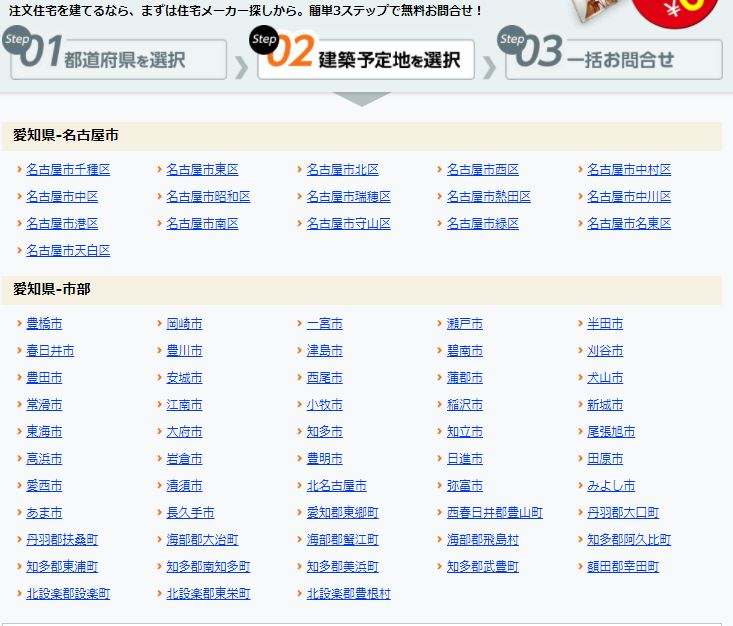Select 名古屋市緑区 link
This screenshot has width=733, height=626.
point(482,224)
